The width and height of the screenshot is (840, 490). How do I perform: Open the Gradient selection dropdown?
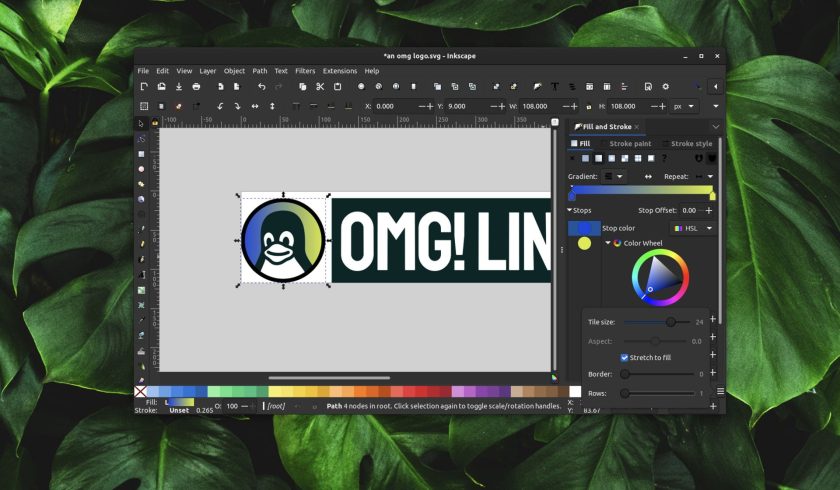613,176
